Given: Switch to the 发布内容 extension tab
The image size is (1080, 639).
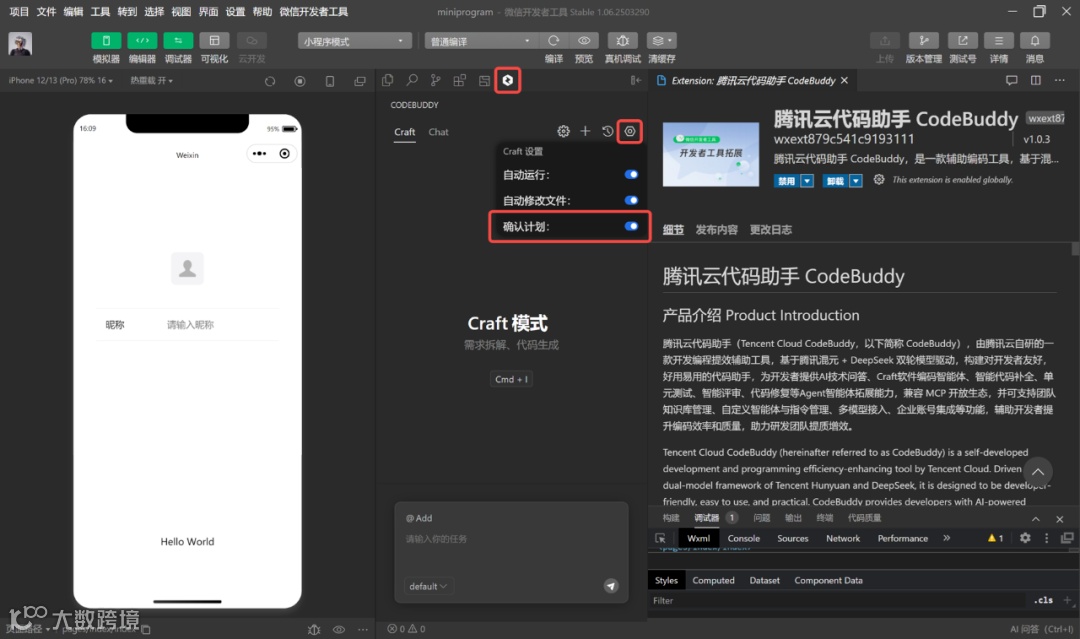Looking at the screenshot, I should click(x=716, y=230).
